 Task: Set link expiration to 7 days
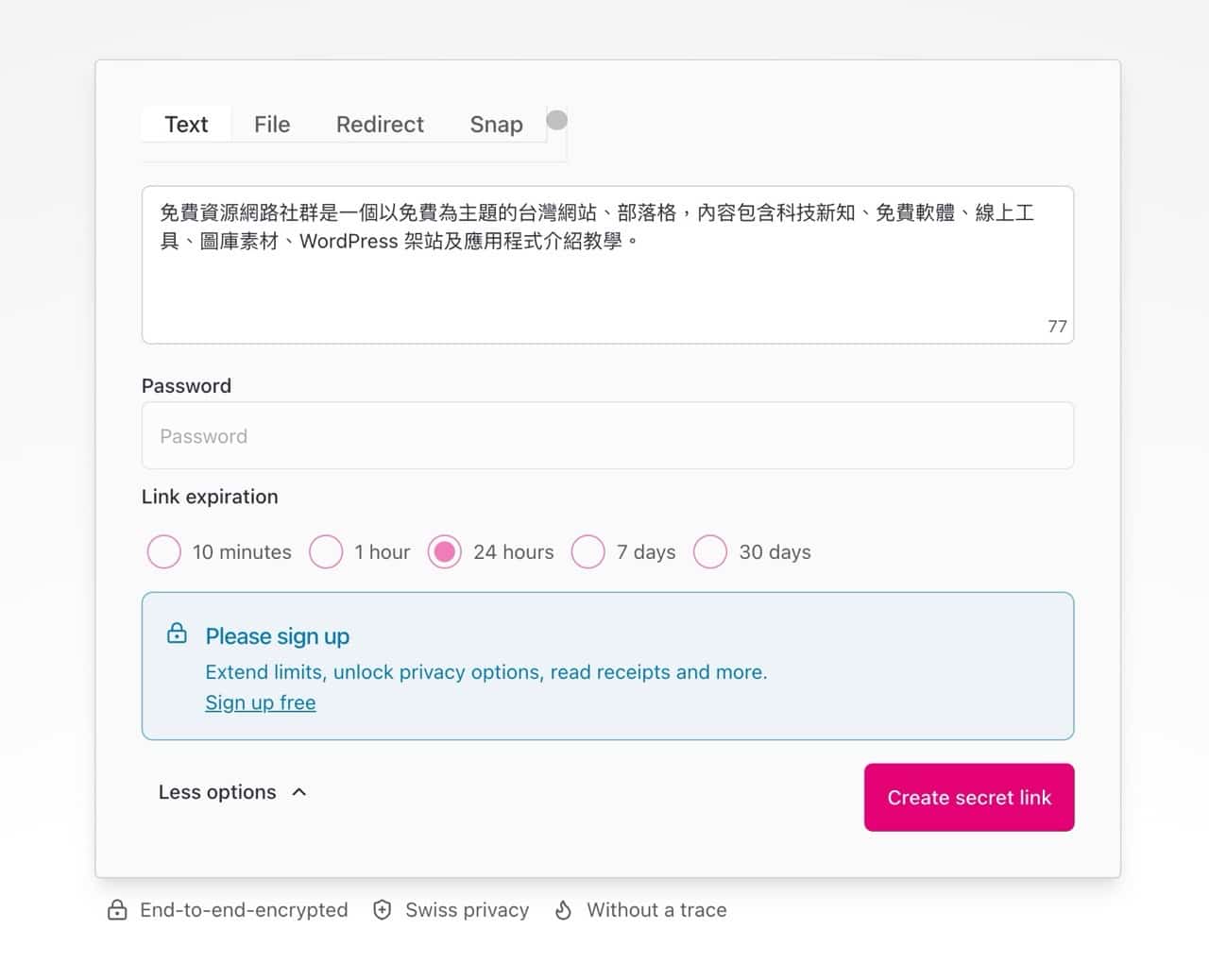click(587, 552)
